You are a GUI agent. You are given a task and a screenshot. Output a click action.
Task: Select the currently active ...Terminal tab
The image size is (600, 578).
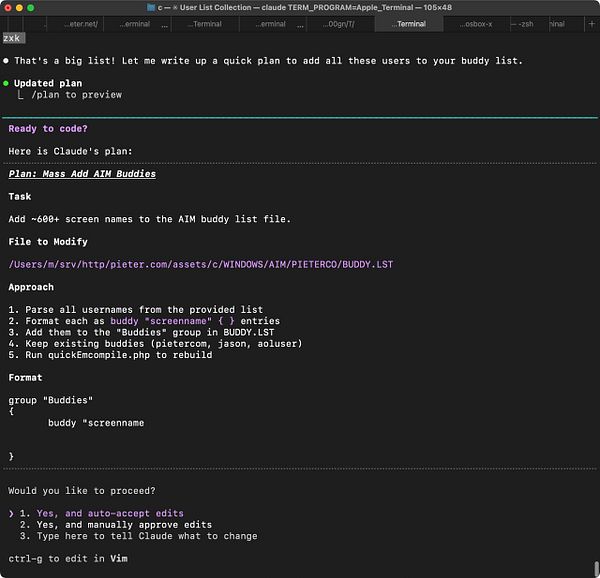pos(409,24)
